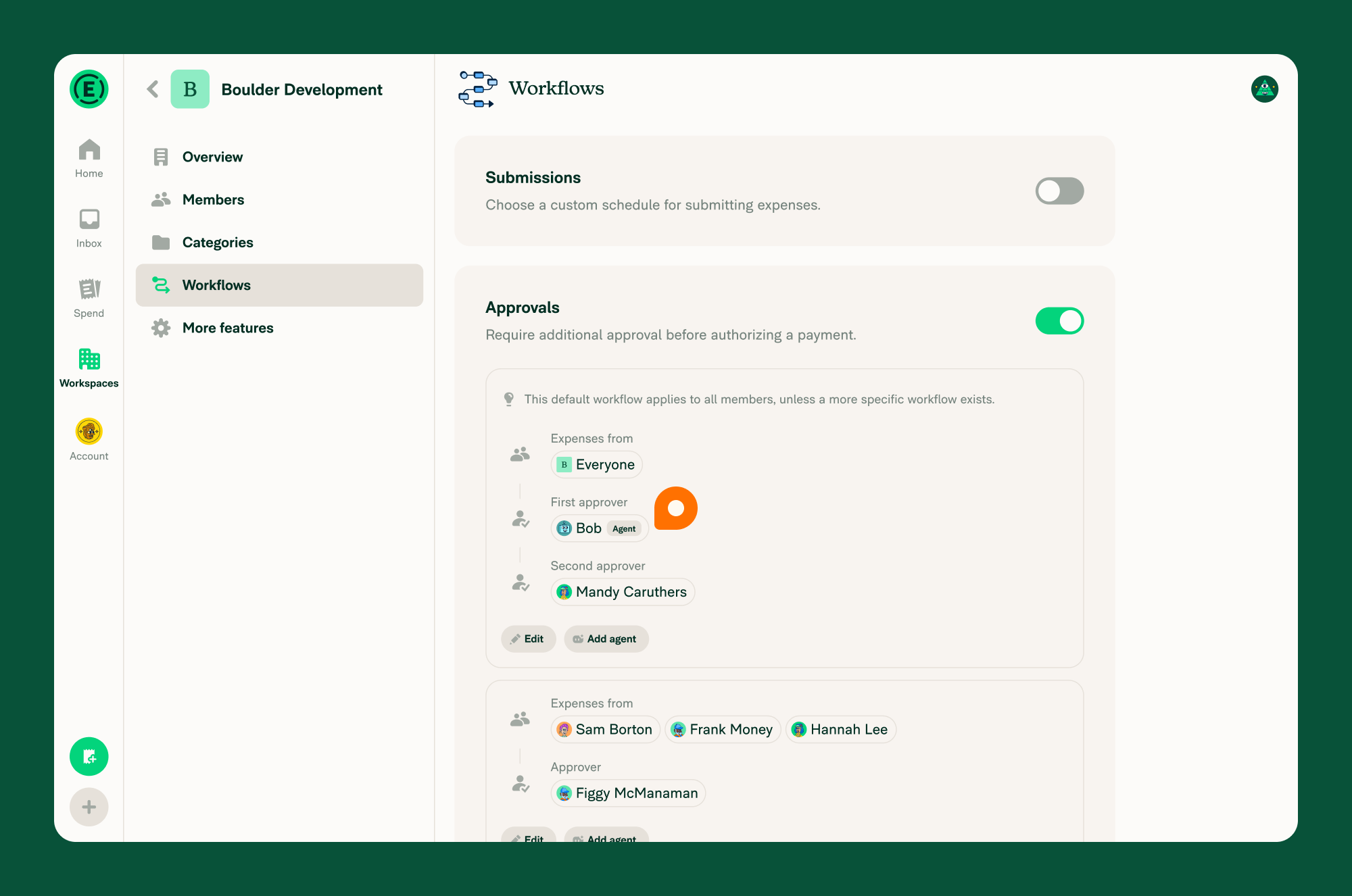
Task: Select the Sam Borton chip
Action: [605, 730]
